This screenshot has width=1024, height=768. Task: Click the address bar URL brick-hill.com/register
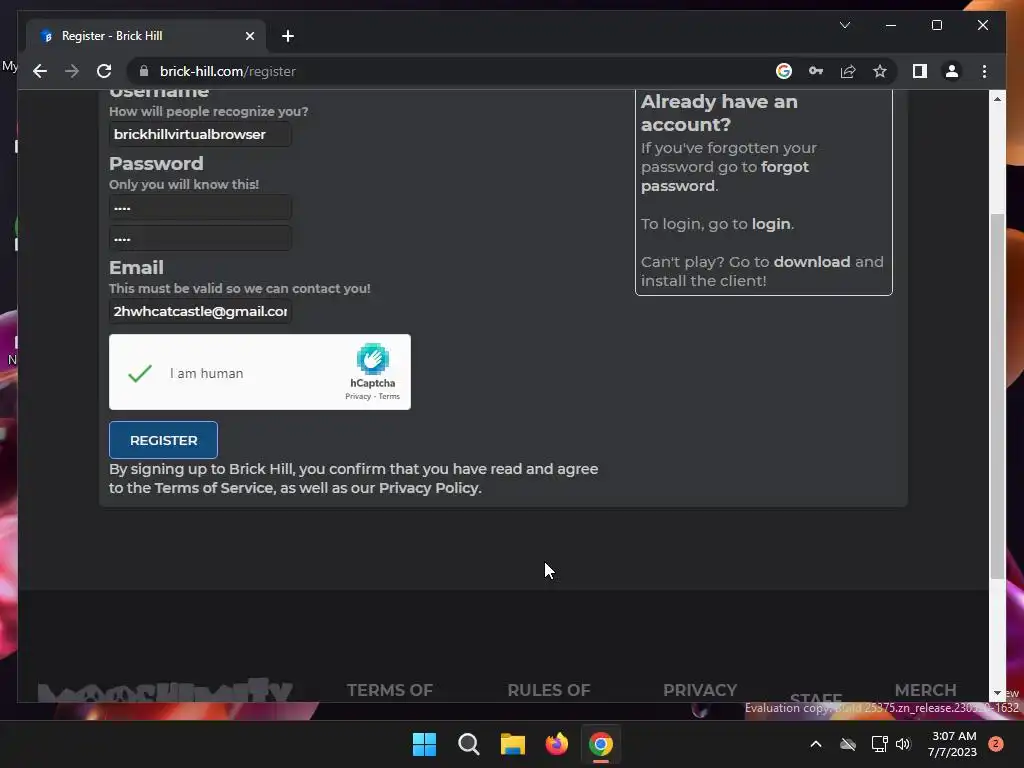[228, 71]
